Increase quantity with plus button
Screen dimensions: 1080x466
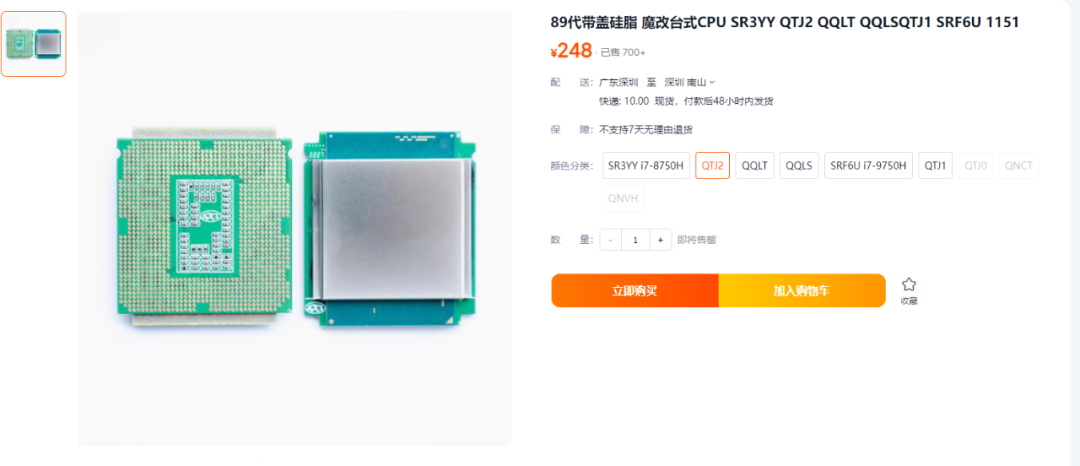point(660,240)
